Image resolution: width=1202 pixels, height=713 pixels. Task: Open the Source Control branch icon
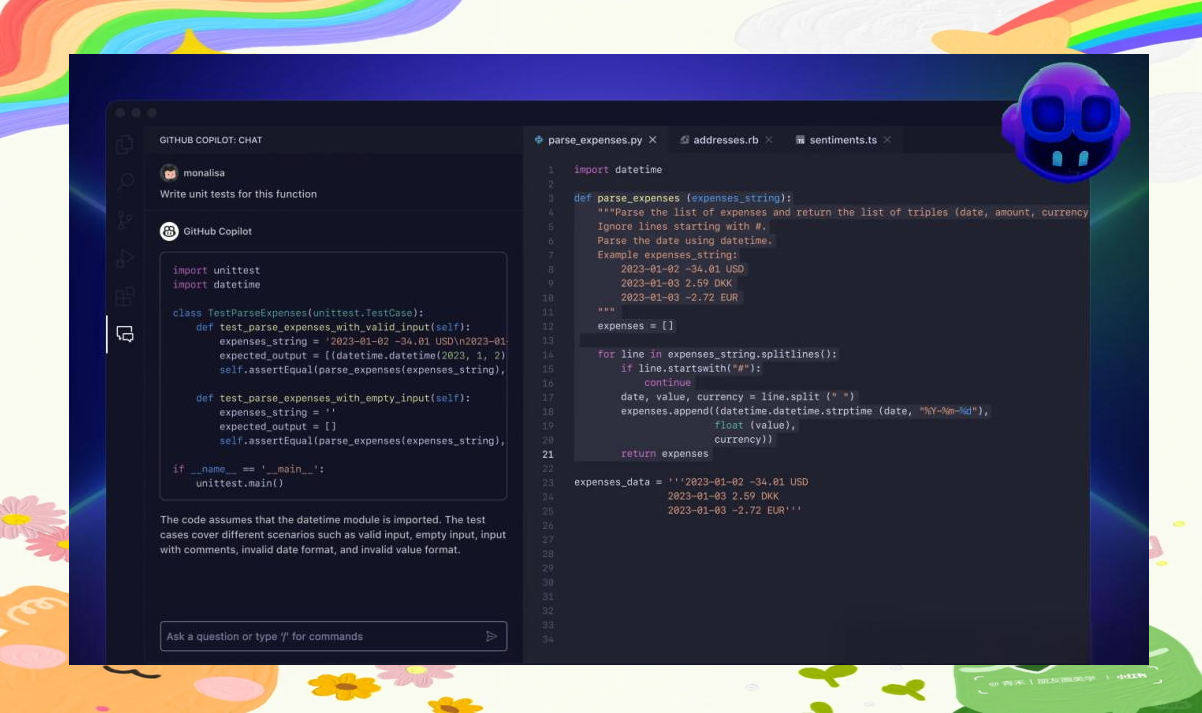tap(125, 220)
